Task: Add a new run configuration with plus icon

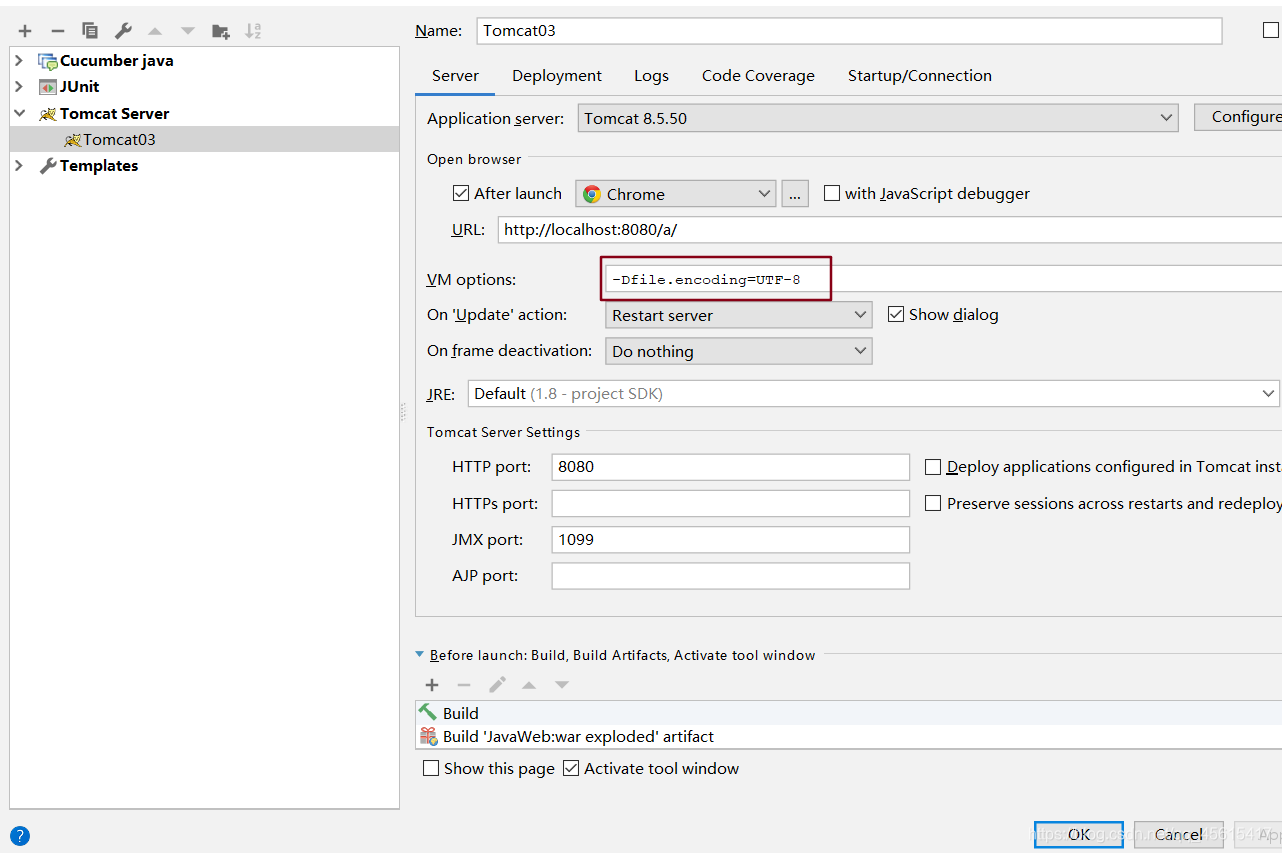Action: 25,31
